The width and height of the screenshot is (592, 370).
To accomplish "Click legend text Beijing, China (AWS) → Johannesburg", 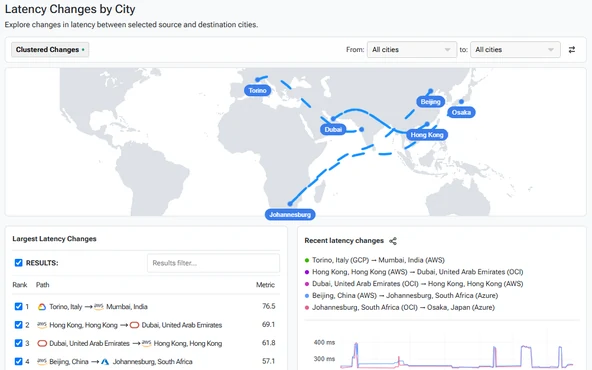I will [405, 296].
